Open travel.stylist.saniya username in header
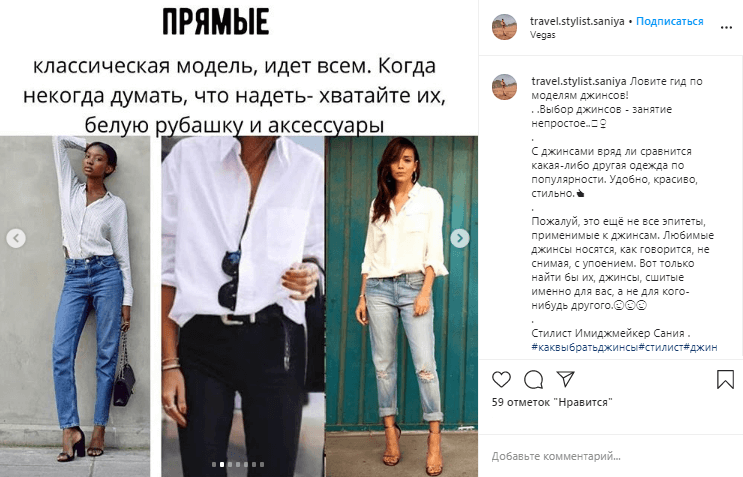The image size is (743, 477). 577,21
